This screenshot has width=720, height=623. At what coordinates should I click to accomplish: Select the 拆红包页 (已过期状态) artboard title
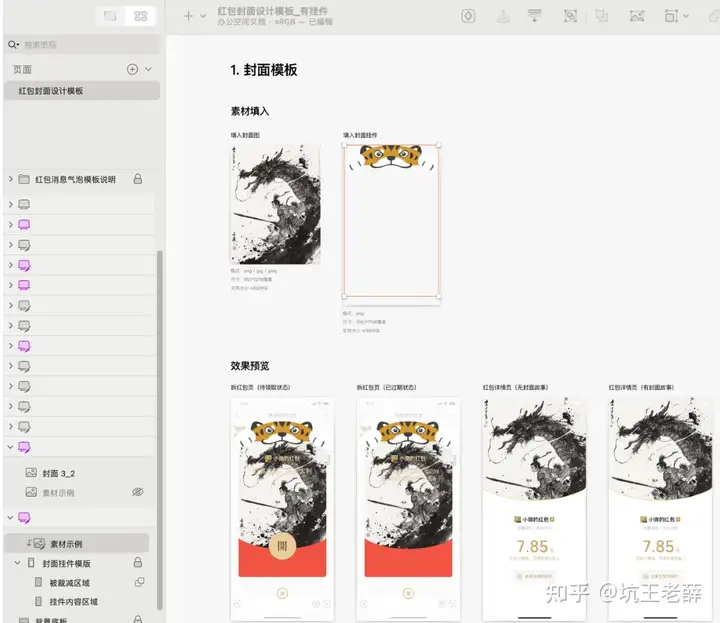(386, 387)
